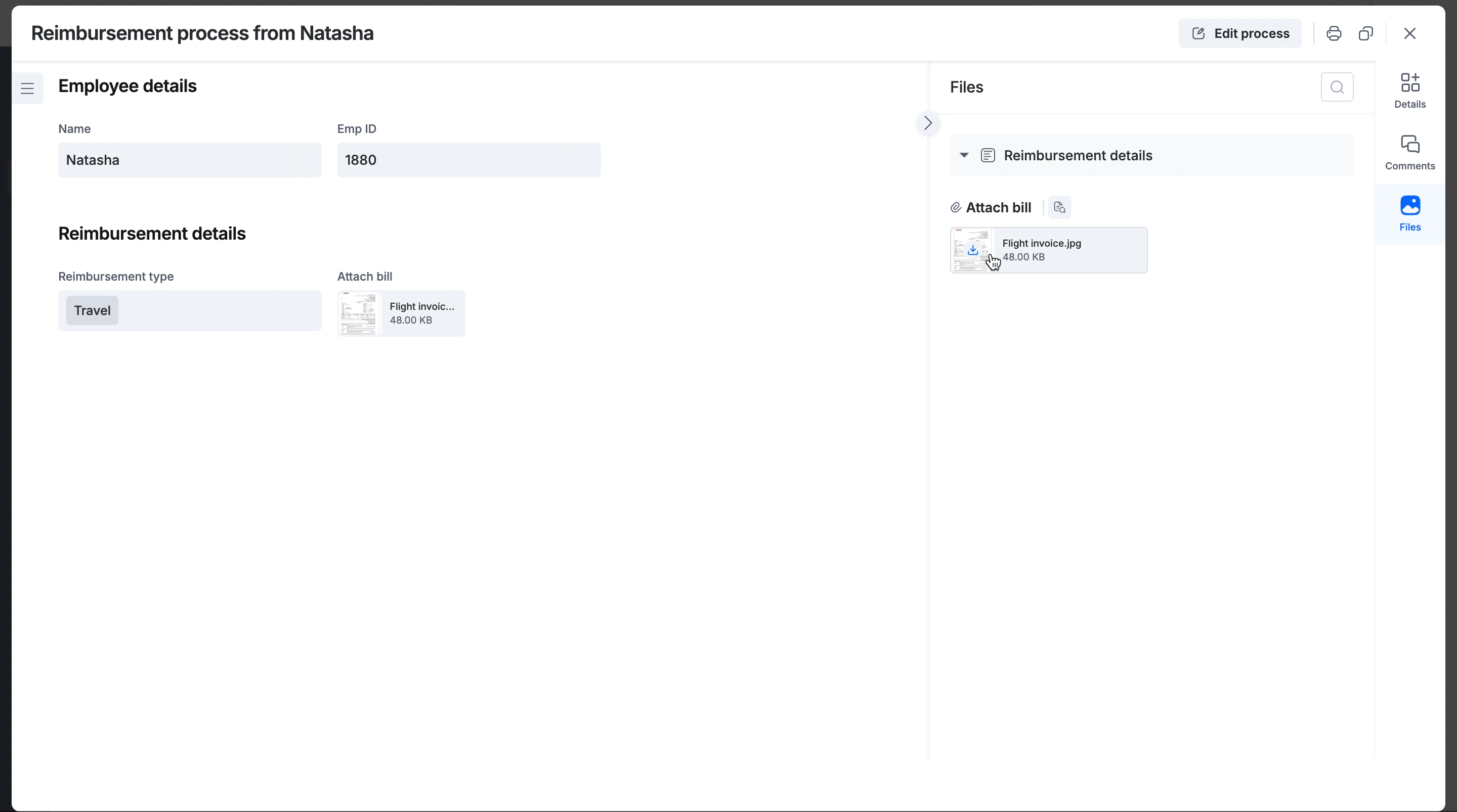Click the search icon in Files panel
1457x812 pixels.
click(x=1337, y=87)
